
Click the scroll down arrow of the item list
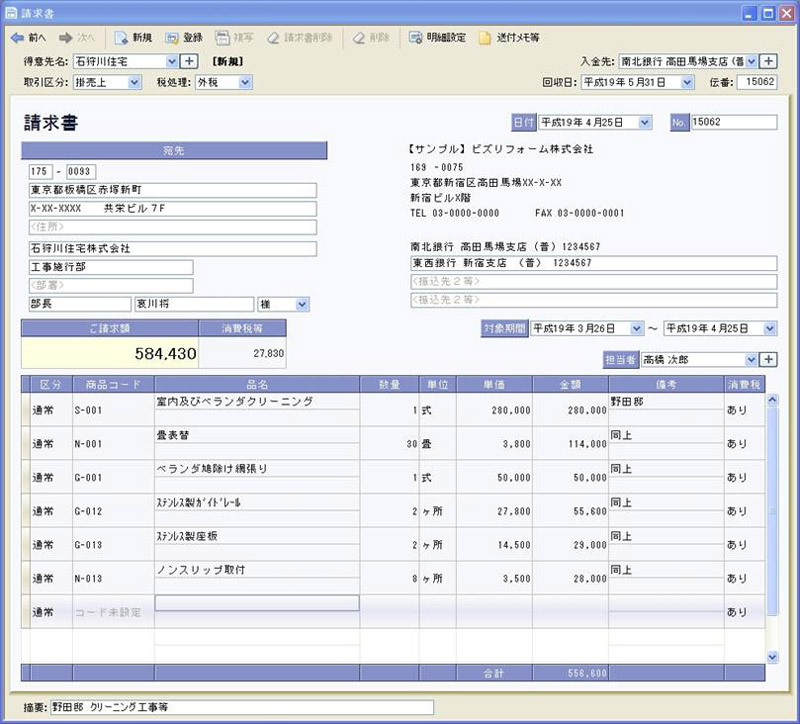(x=771, y=656)
